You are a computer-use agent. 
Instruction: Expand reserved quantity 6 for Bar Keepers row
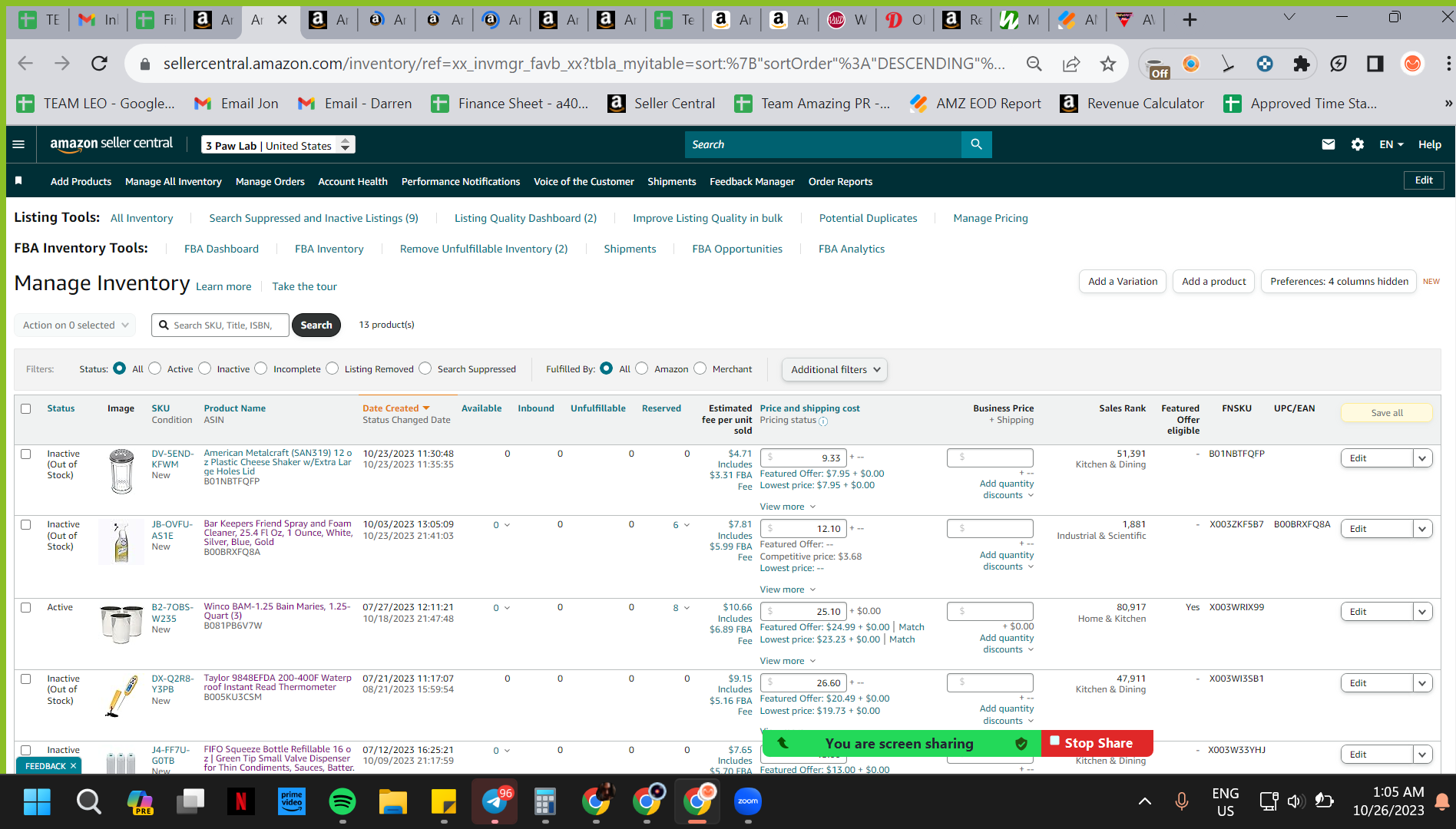click(x=681, y=525)
